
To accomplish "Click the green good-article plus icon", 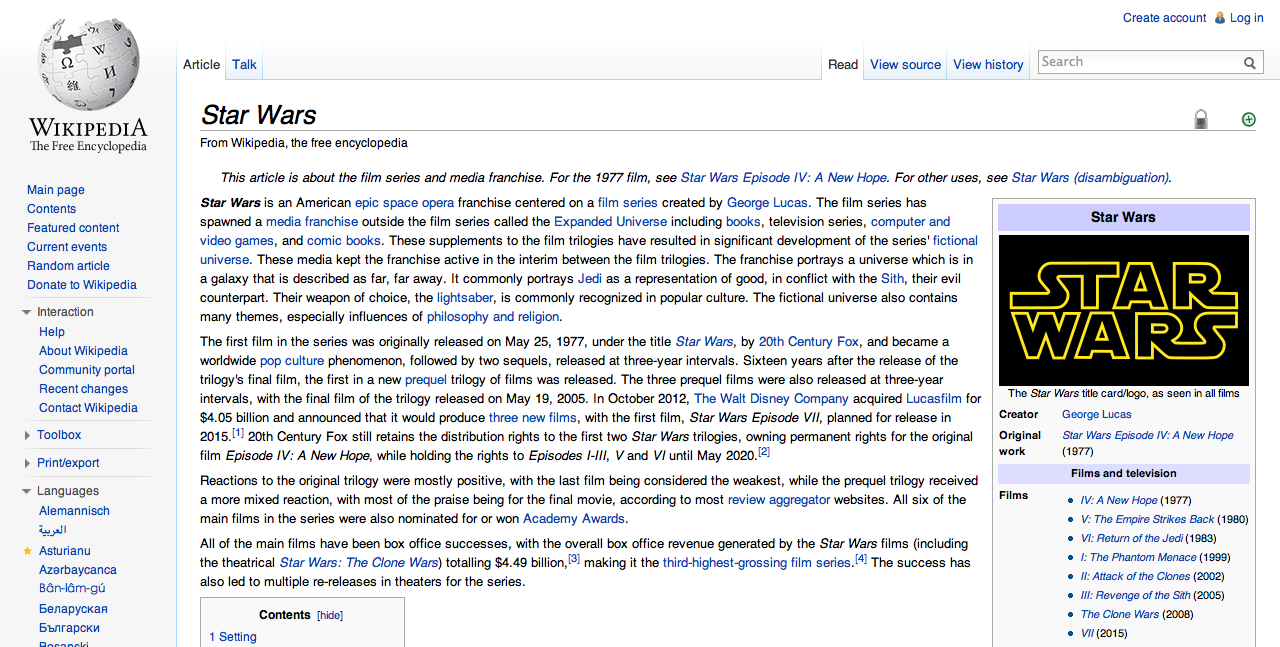I will pos(1248,119).
